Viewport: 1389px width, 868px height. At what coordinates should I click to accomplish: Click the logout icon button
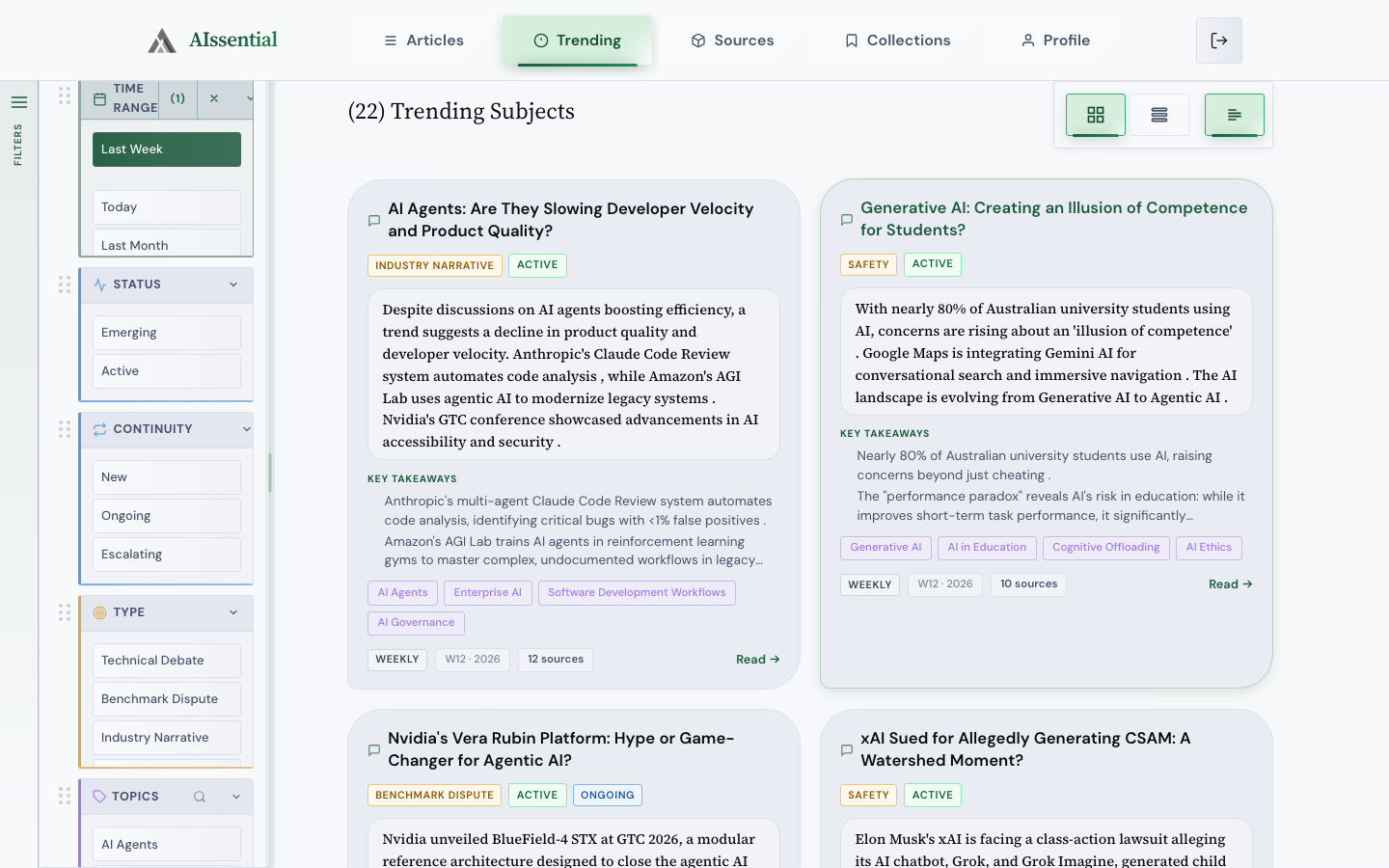pyautogui.click(x=1219, y=41)
